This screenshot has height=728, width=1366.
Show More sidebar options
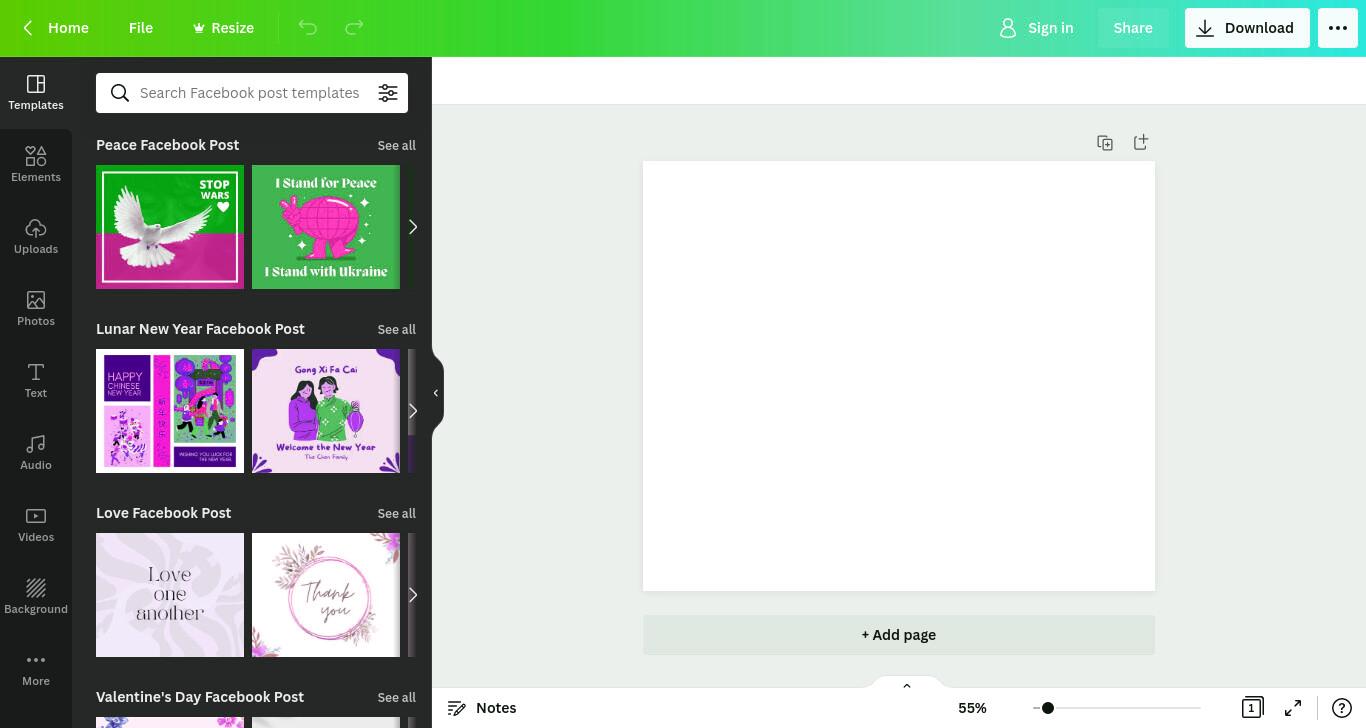coord(36,669)
